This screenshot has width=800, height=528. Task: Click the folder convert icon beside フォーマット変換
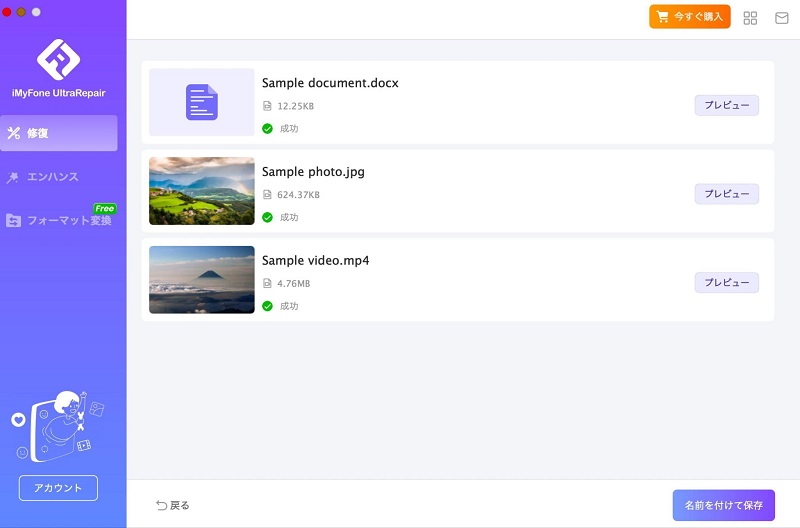tap(14, 221)
